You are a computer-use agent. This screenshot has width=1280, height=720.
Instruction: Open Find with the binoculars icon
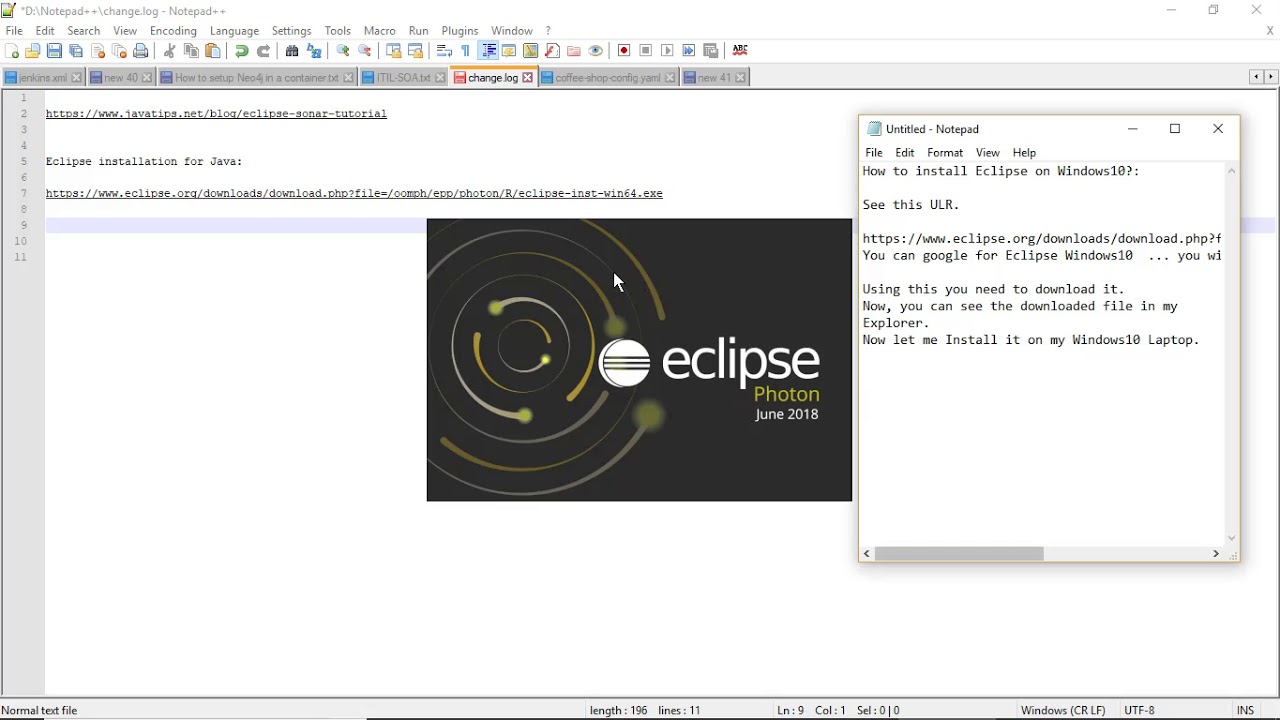pos(292,51)
